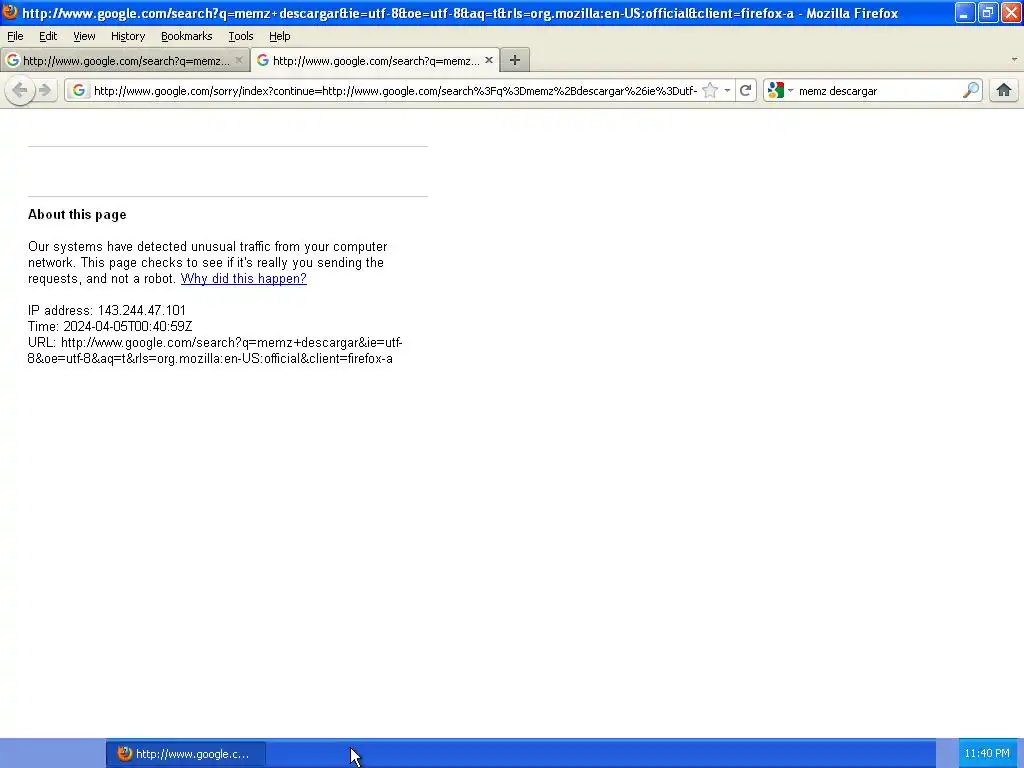Click the IP address 143.244.47.101 text
1024x768 pixels.
point(106,310)
